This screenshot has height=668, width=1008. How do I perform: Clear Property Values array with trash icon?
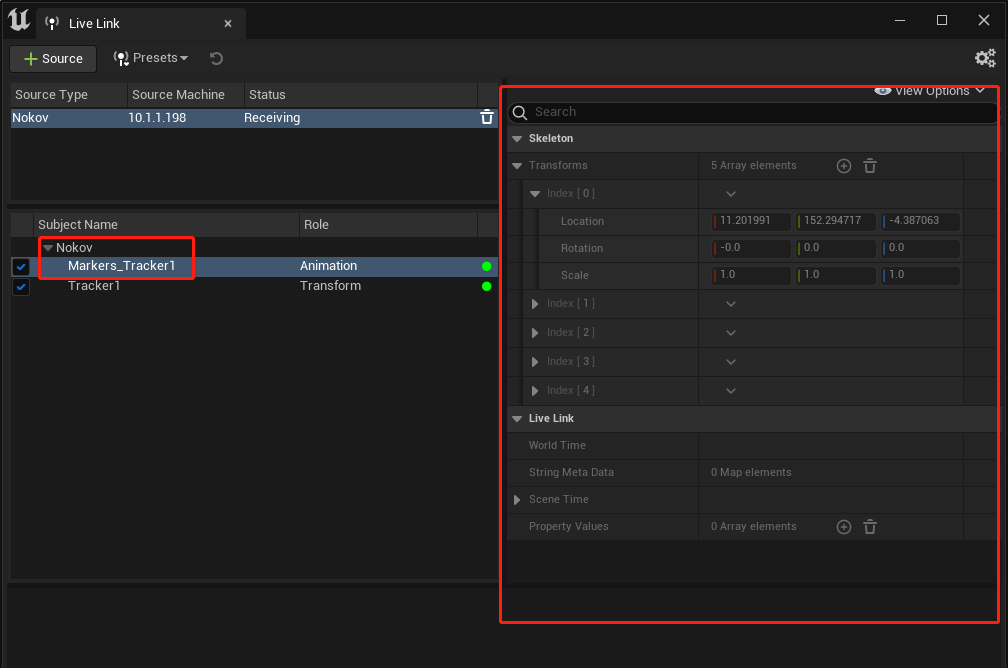click(x=870, y=527)
